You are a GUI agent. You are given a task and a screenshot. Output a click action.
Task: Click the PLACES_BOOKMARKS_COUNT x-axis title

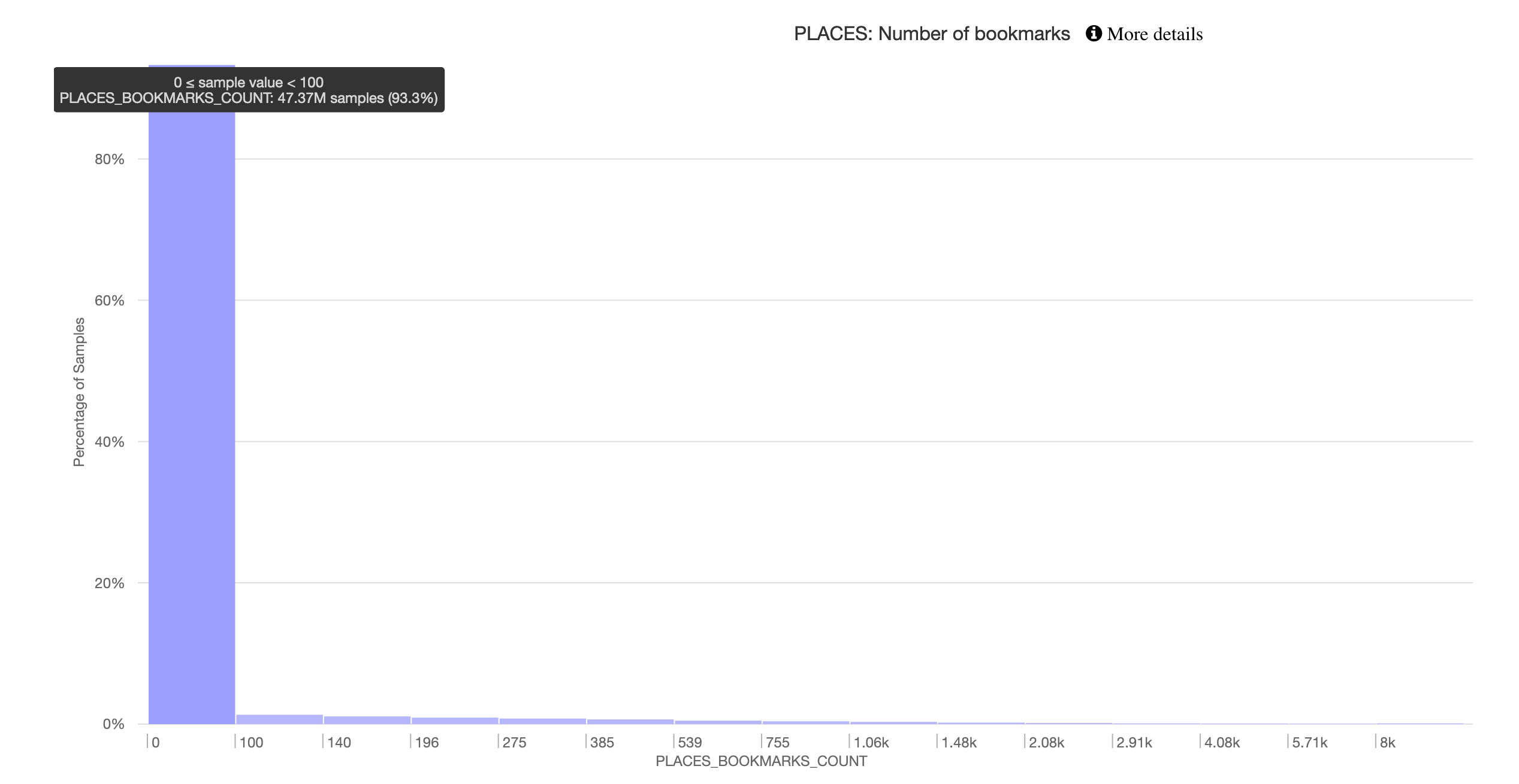pos(761,761)
